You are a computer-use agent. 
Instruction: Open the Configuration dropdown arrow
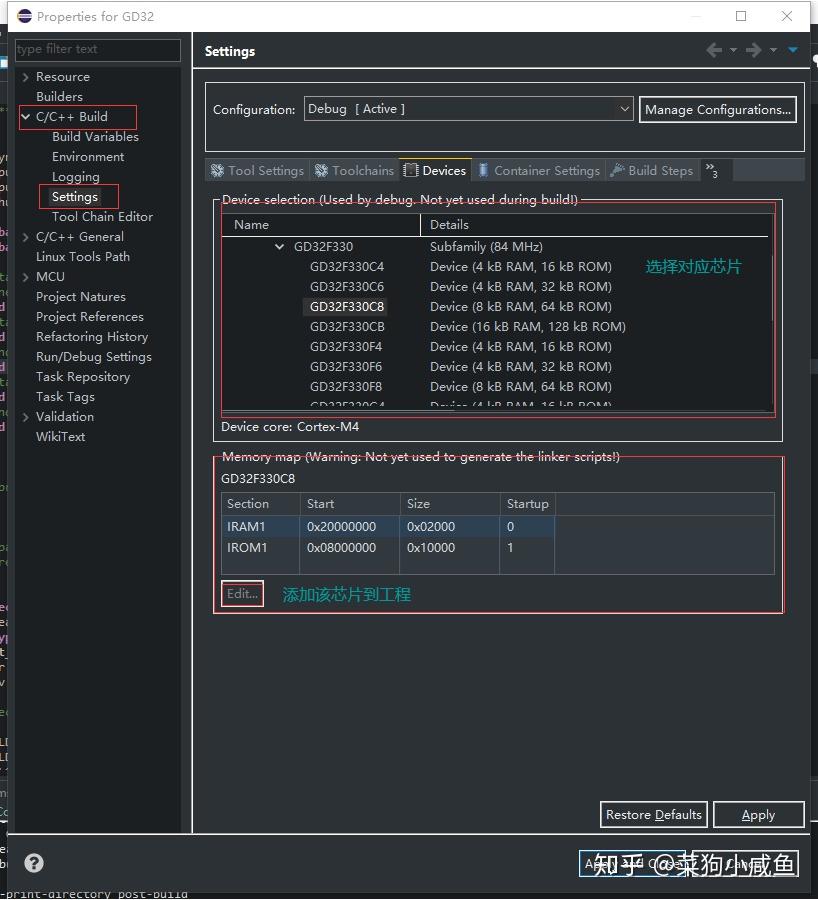coord(624,108)
